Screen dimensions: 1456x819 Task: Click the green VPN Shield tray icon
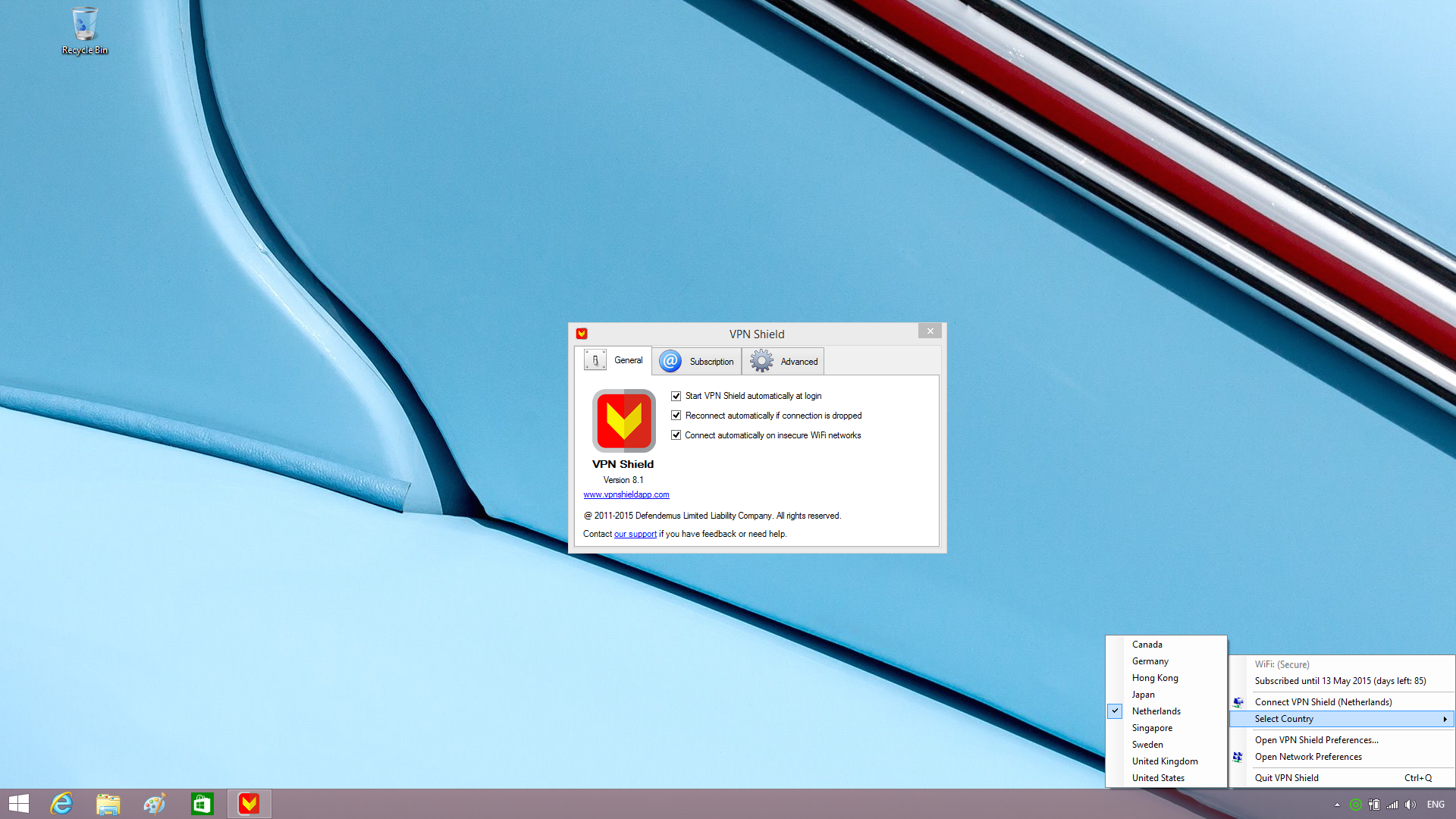tap(1356, 805)
